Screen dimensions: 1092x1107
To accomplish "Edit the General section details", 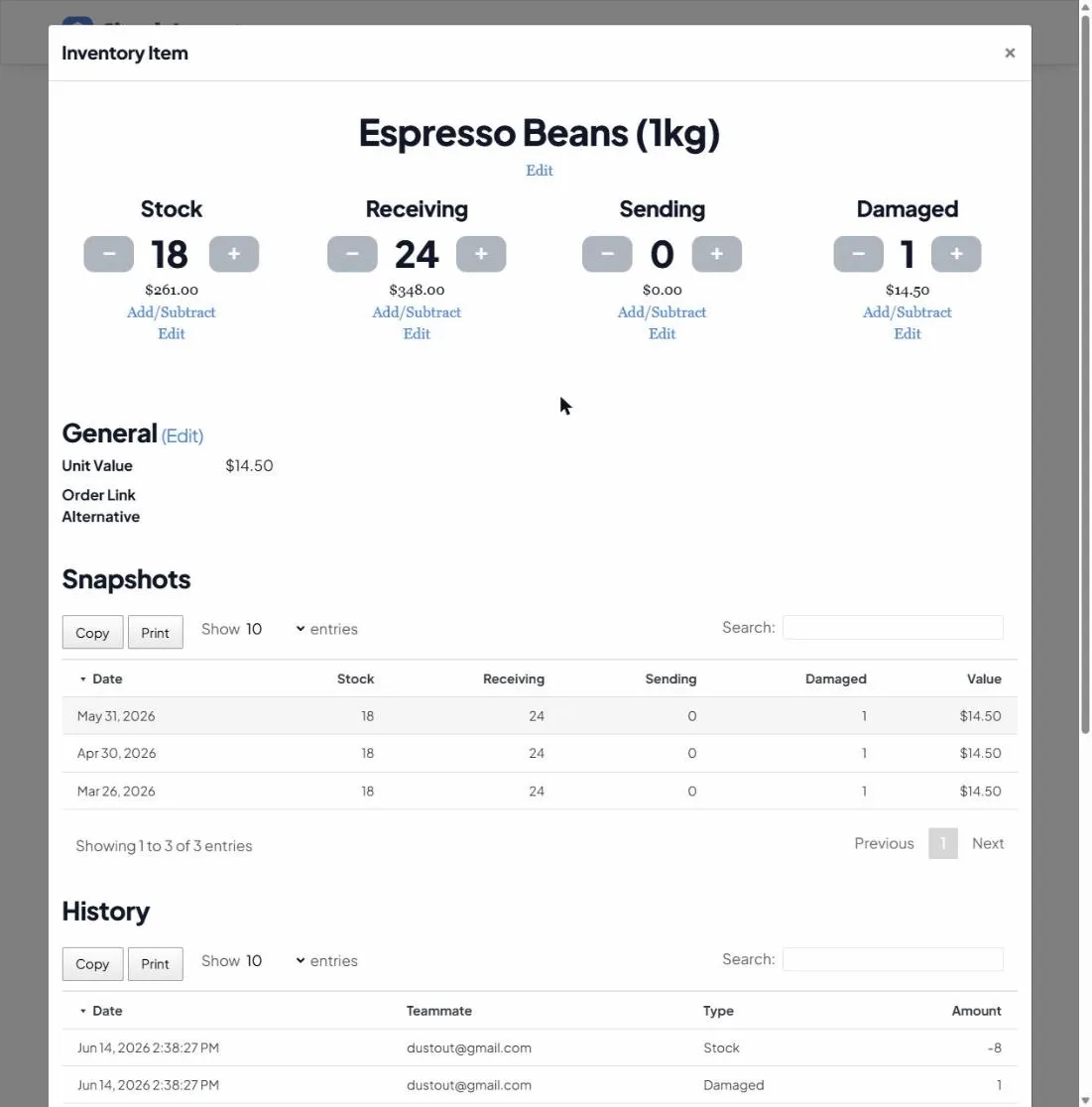I will tap(182, 435).
